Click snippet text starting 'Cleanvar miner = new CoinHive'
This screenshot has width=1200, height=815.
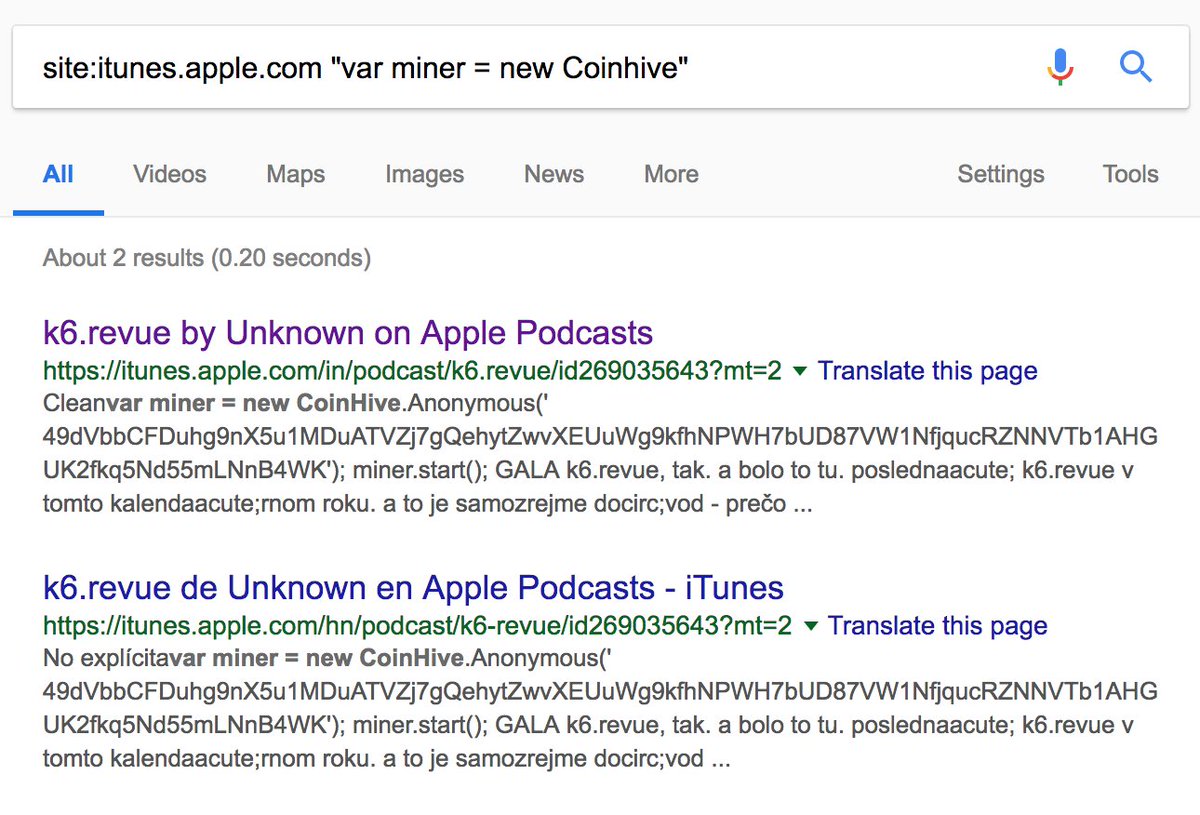click(x=600, y=454)
